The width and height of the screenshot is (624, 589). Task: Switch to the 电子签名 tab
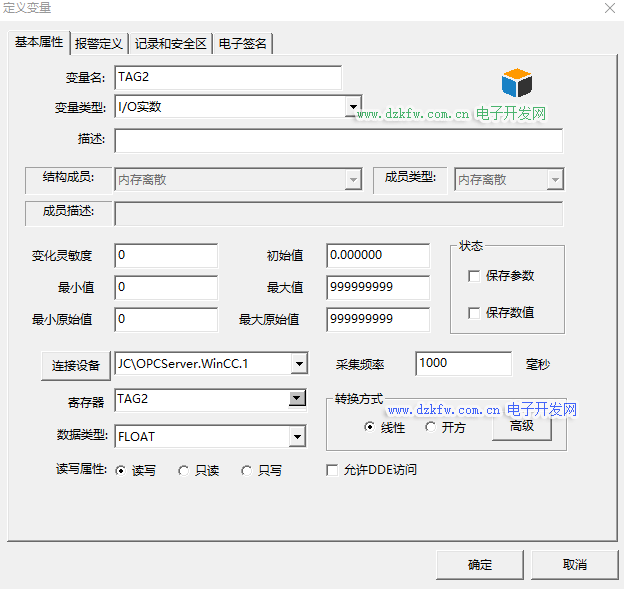coord(243,43)
